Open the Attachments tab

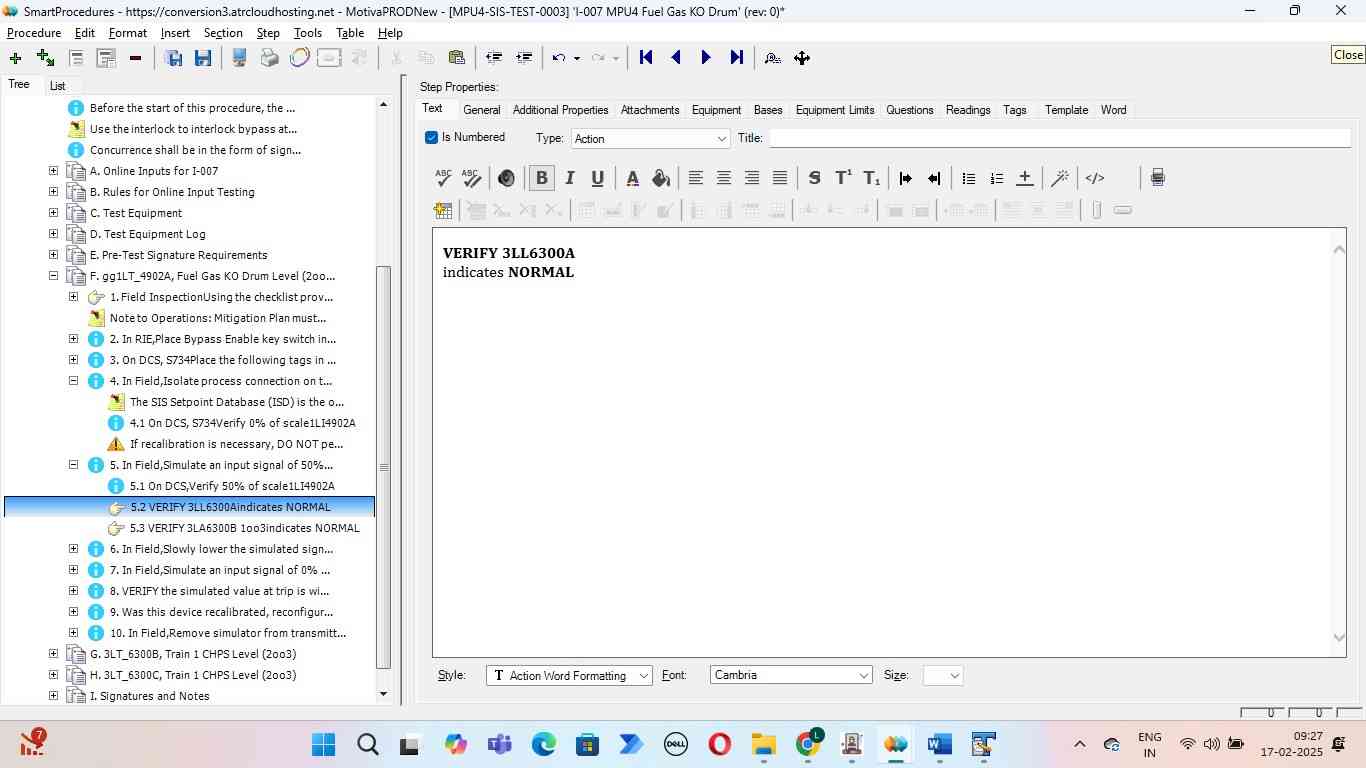click(x=650, y=110)
